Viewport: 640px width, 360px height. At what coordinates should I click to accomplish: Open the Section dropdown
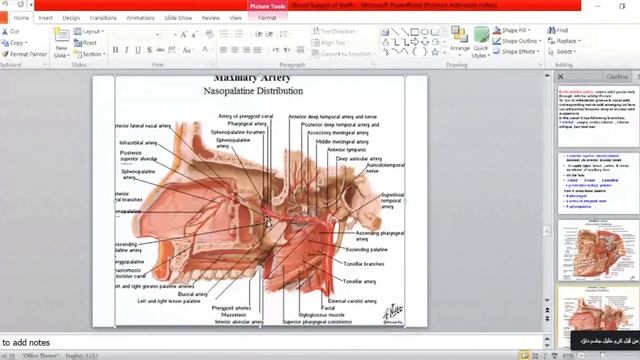click(x=90, y=54)
